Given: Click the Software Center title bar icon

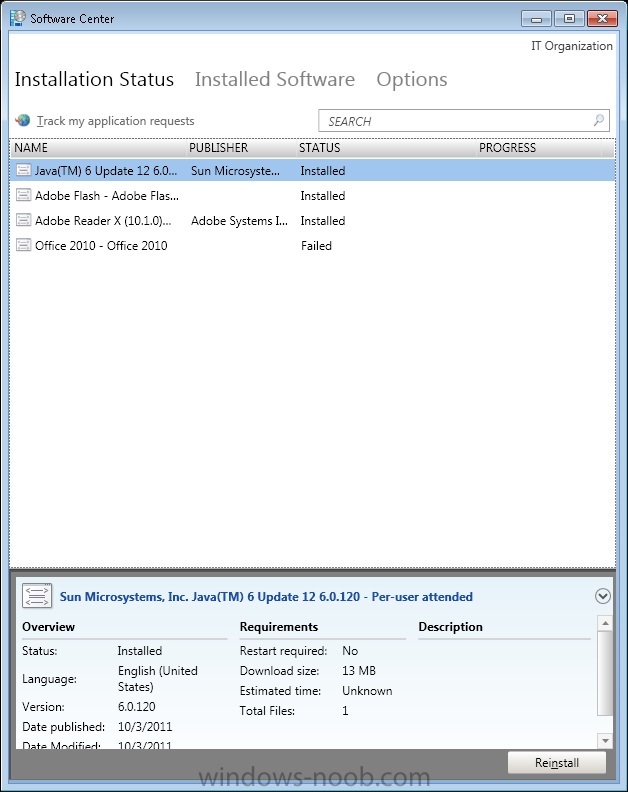Looking at the screenshot, I should coord(18,18).
